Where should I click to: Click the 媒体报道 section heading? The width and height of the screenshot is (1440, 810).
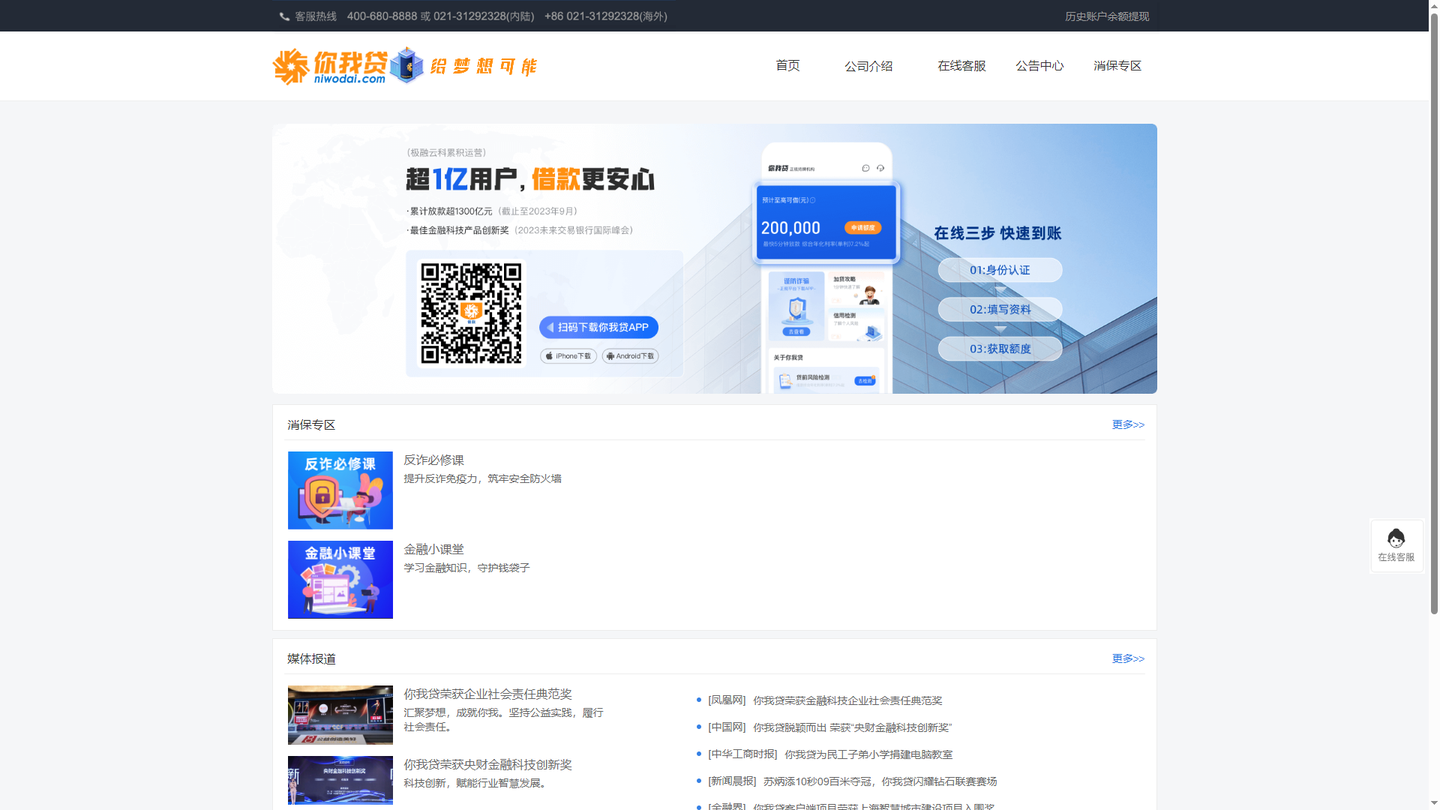312,659
